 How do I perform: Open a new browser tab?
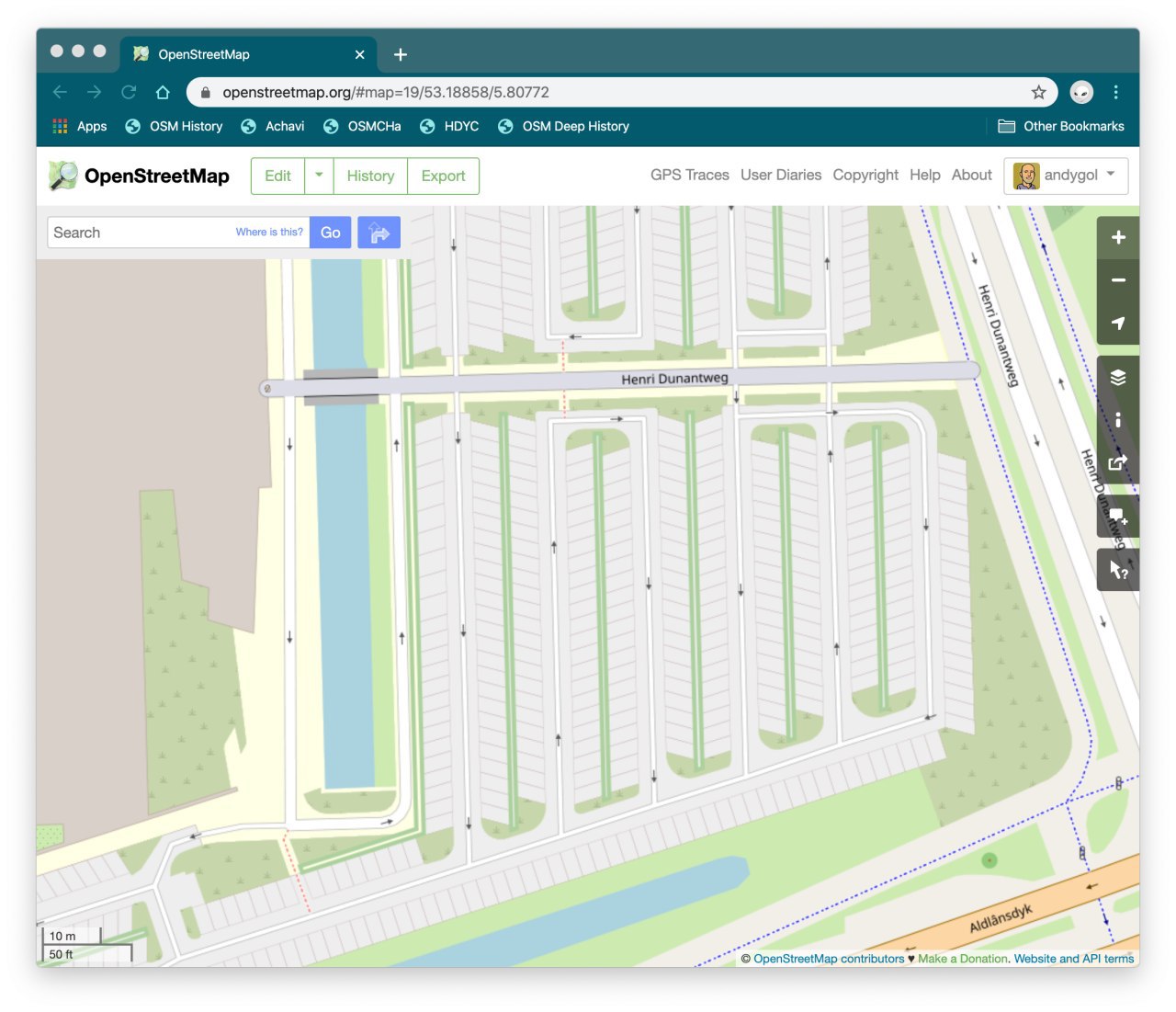[401, 54]
